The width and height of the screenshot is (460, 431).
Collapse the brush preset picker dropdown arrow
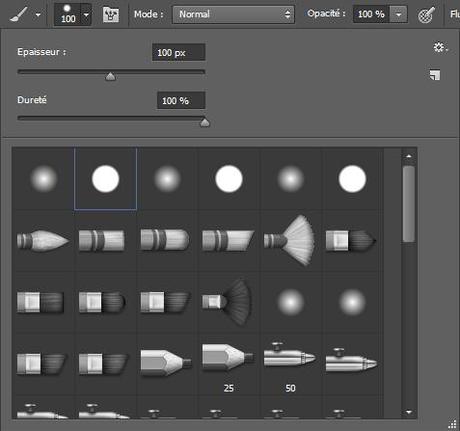(86, 15)
